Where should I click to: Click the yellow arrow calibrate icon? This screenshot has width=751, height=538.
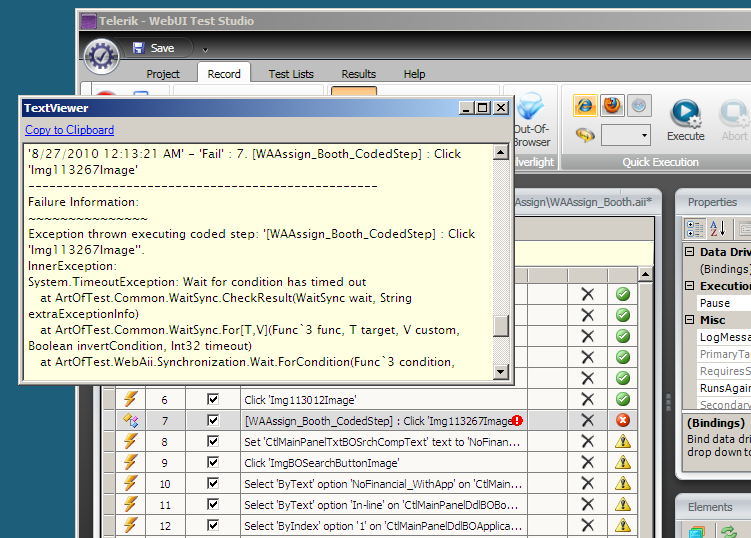click(585, 136)
